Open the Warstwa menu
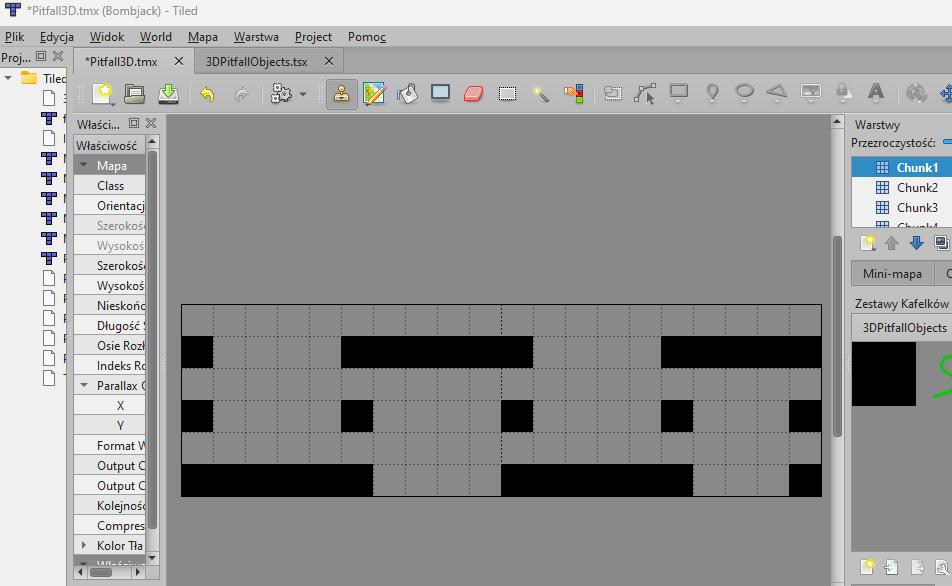The image size is (952, 586). pos(256,37)
